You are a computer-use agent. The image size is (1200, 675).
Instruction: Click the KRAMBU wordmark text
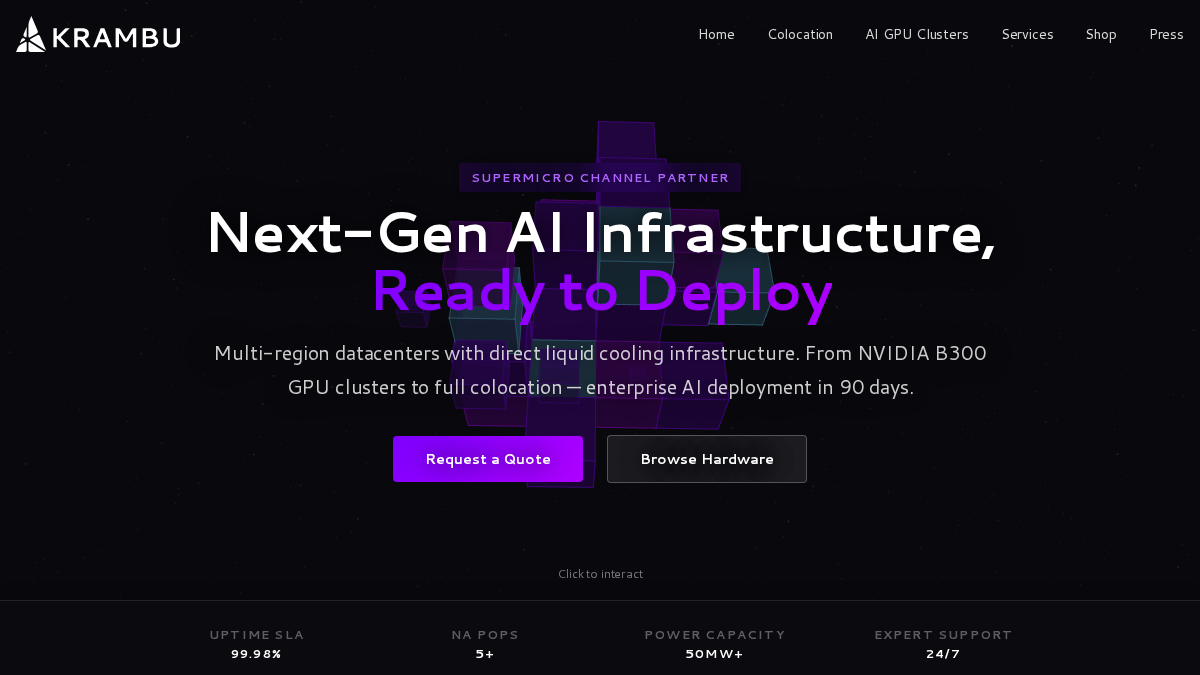(116, 38)
